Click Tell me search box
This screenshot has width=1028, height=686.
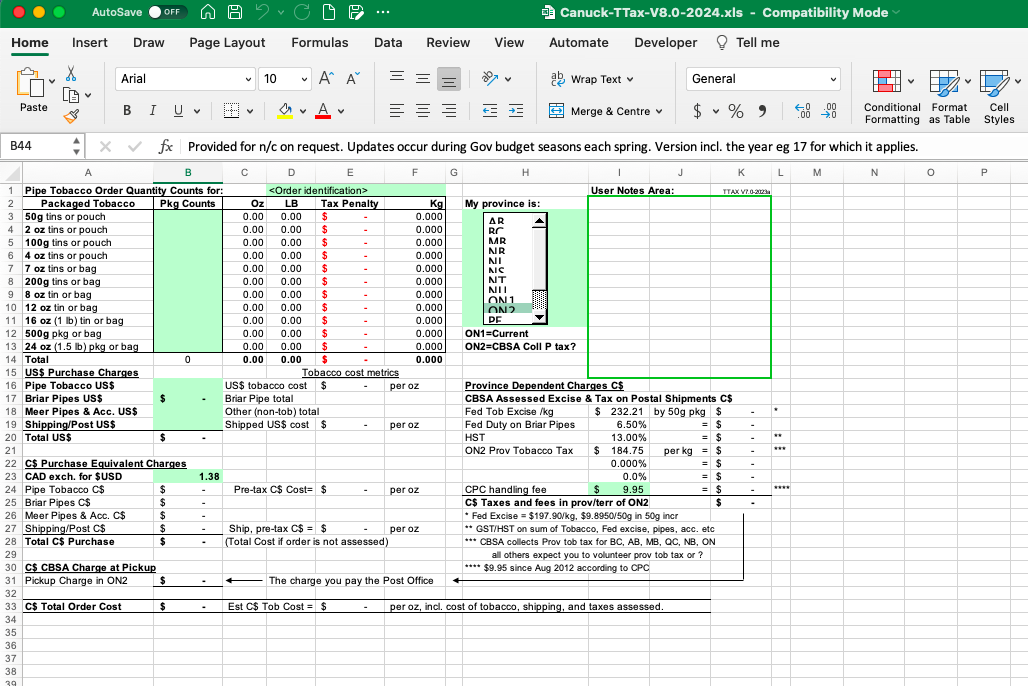click(757, 43)
